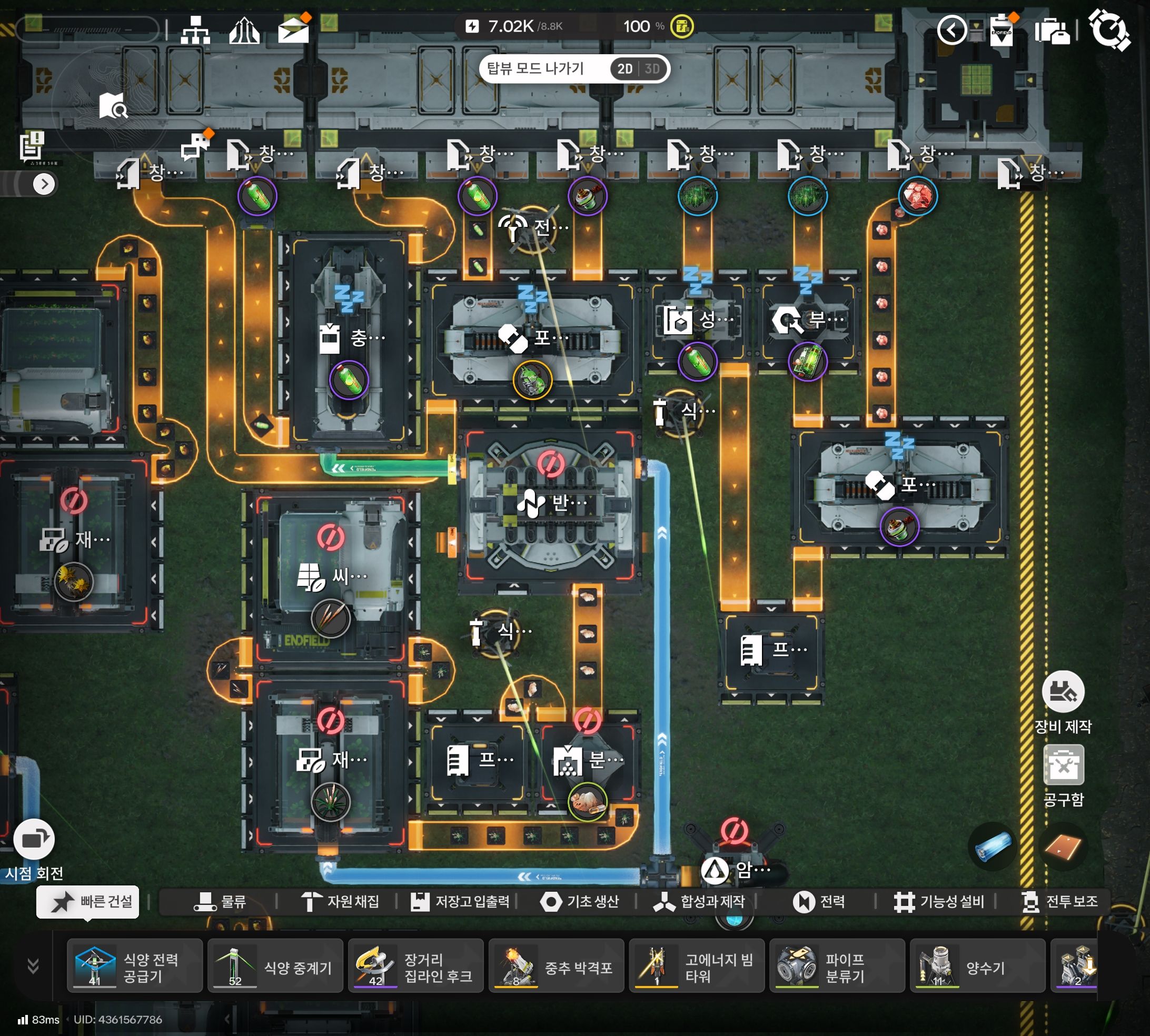Screen dimensions: 1150x1036
Task: Switch to 2D view mode
Action: point(624,69)
